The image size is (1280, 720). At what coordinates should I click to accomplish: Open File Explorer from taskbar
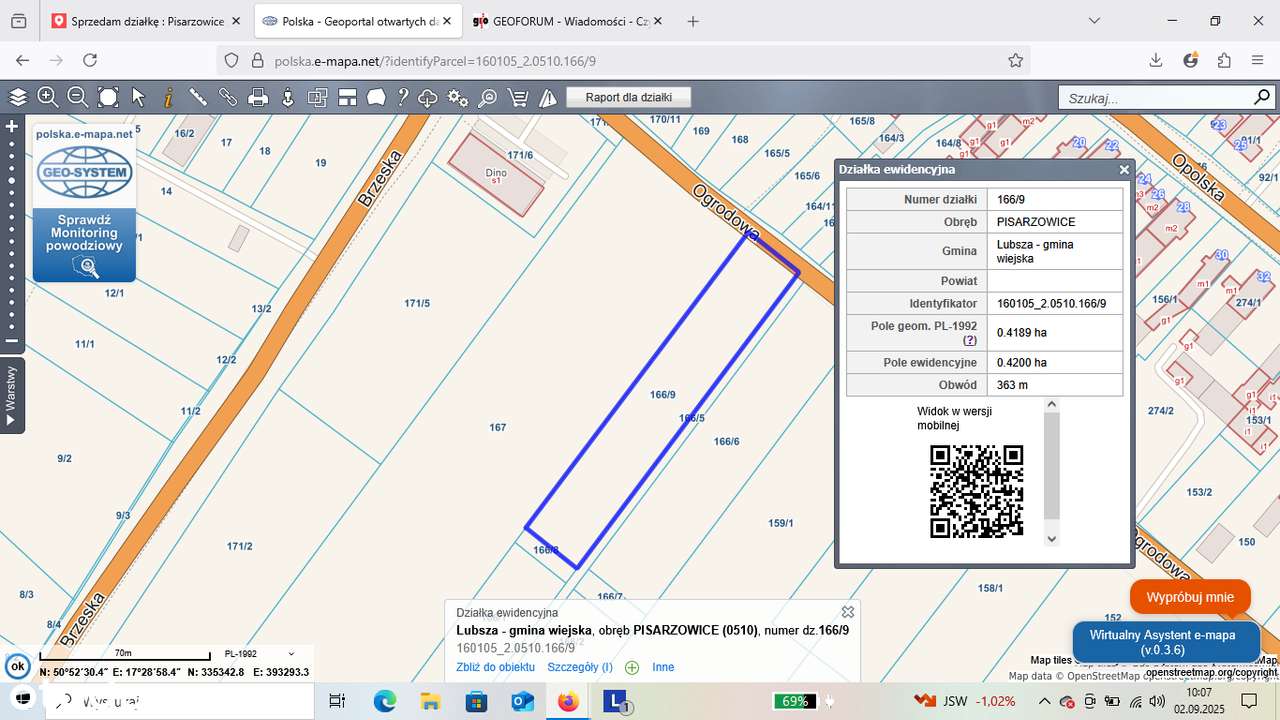click(430, 701)
